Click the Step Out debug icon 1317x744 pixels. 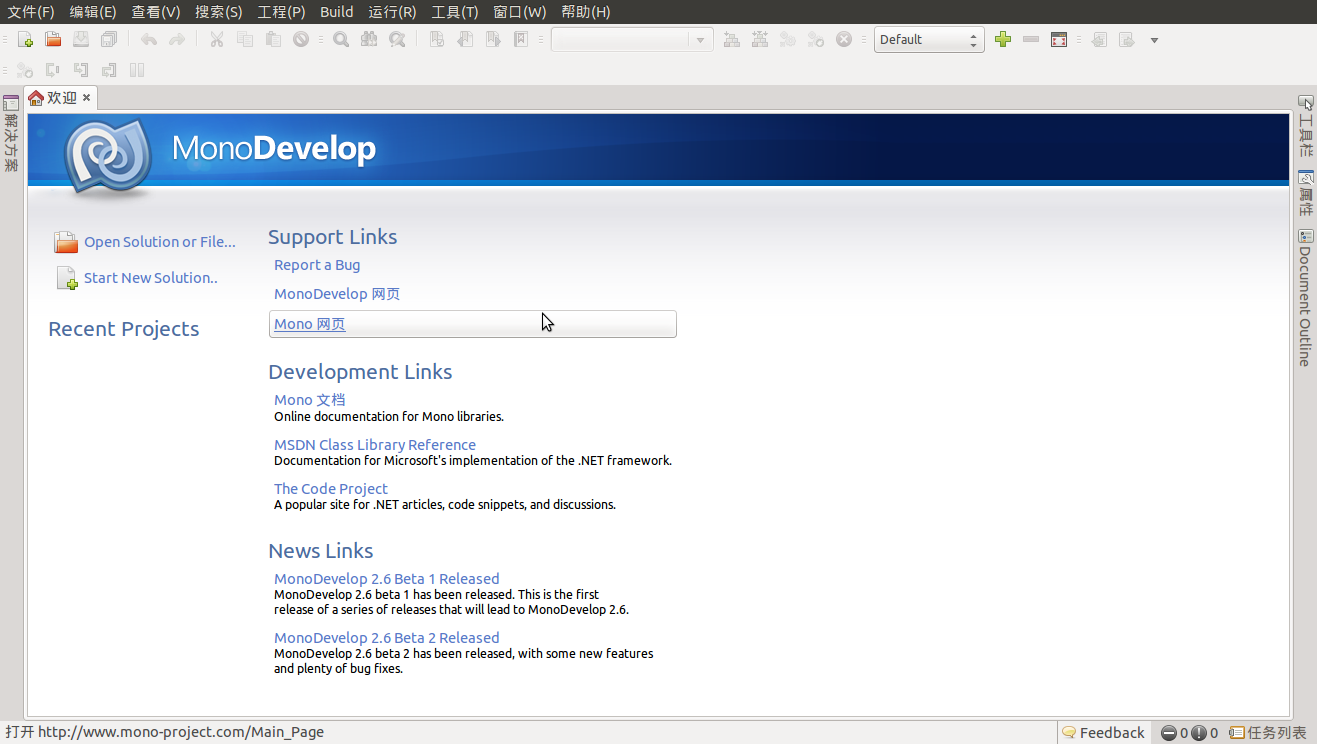tap(109, 70)
